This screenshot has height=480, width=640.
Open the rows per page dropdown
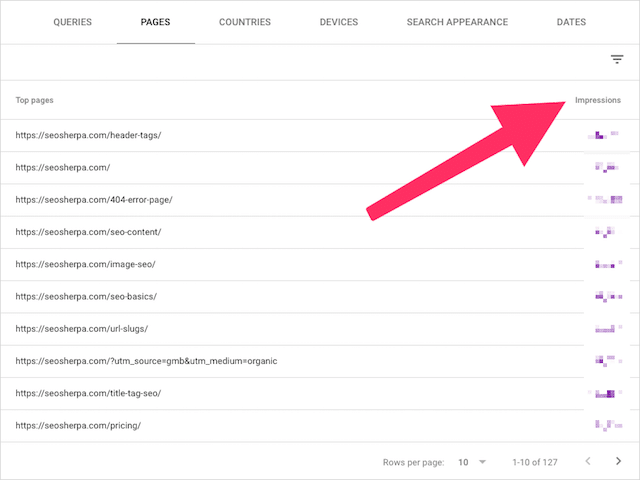pos(472,462)
